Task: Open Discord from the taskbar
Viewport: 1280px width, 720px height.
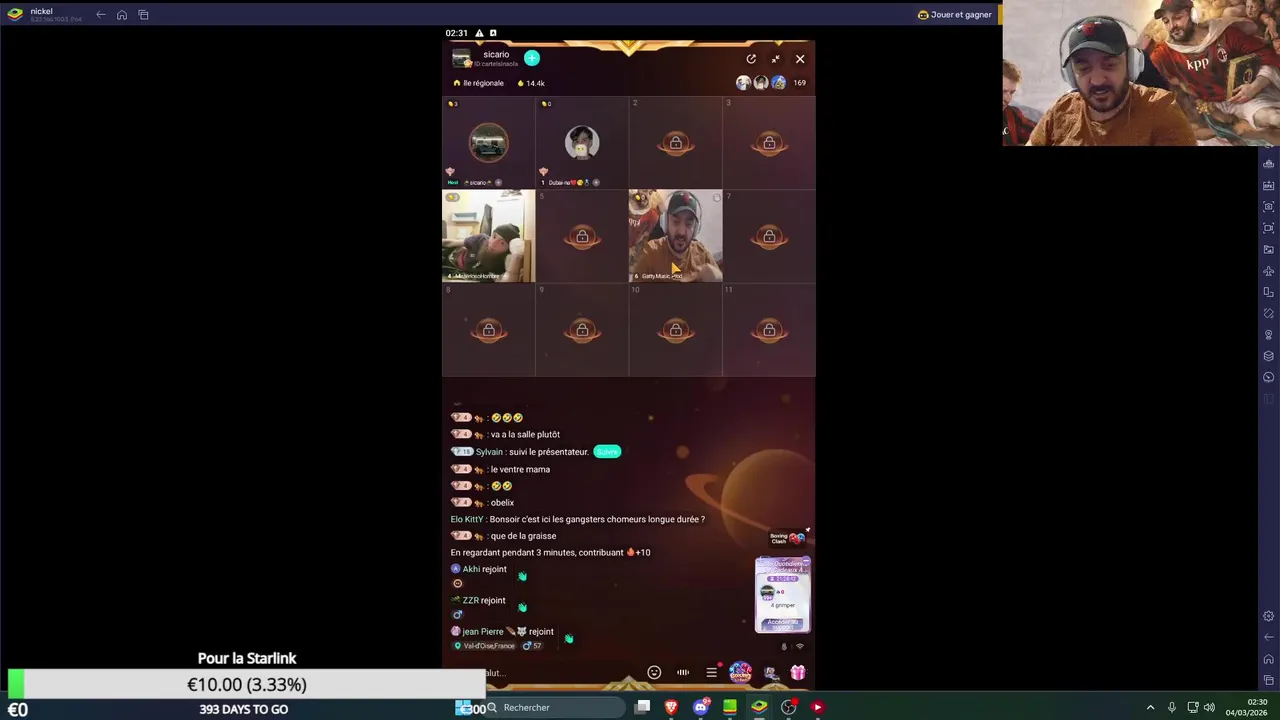Action: pos(701,708)
